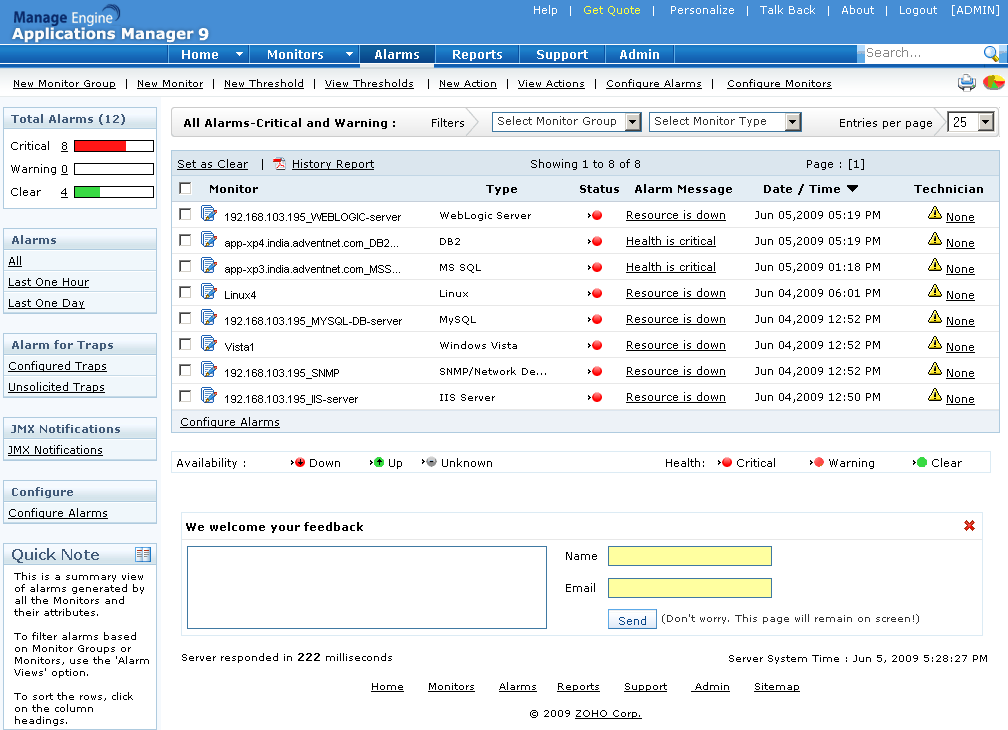The image size is (1008, 730).
Task: Click the warning triangle in the WEBLOGIC-server row
Action: click(x=935, y=213)
